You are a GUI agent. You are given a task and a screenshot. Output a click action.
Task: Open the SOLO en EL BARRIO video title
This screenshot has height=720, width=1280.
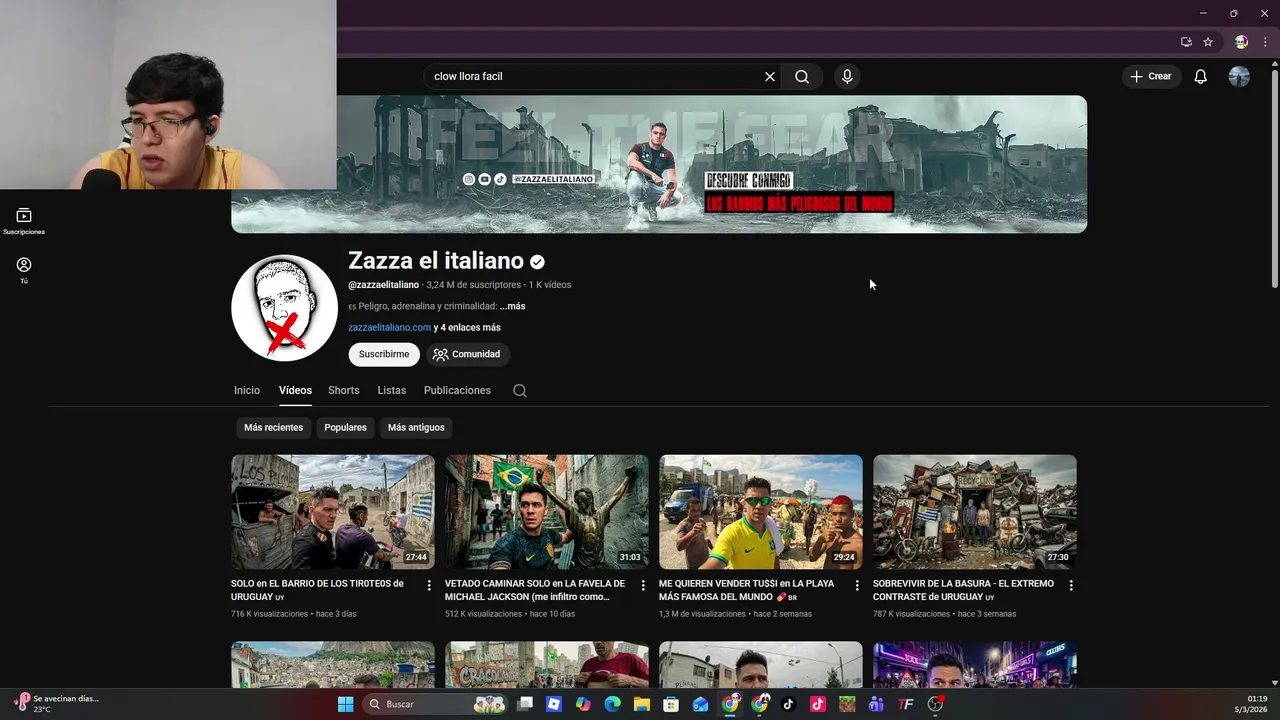coord(318,590)
